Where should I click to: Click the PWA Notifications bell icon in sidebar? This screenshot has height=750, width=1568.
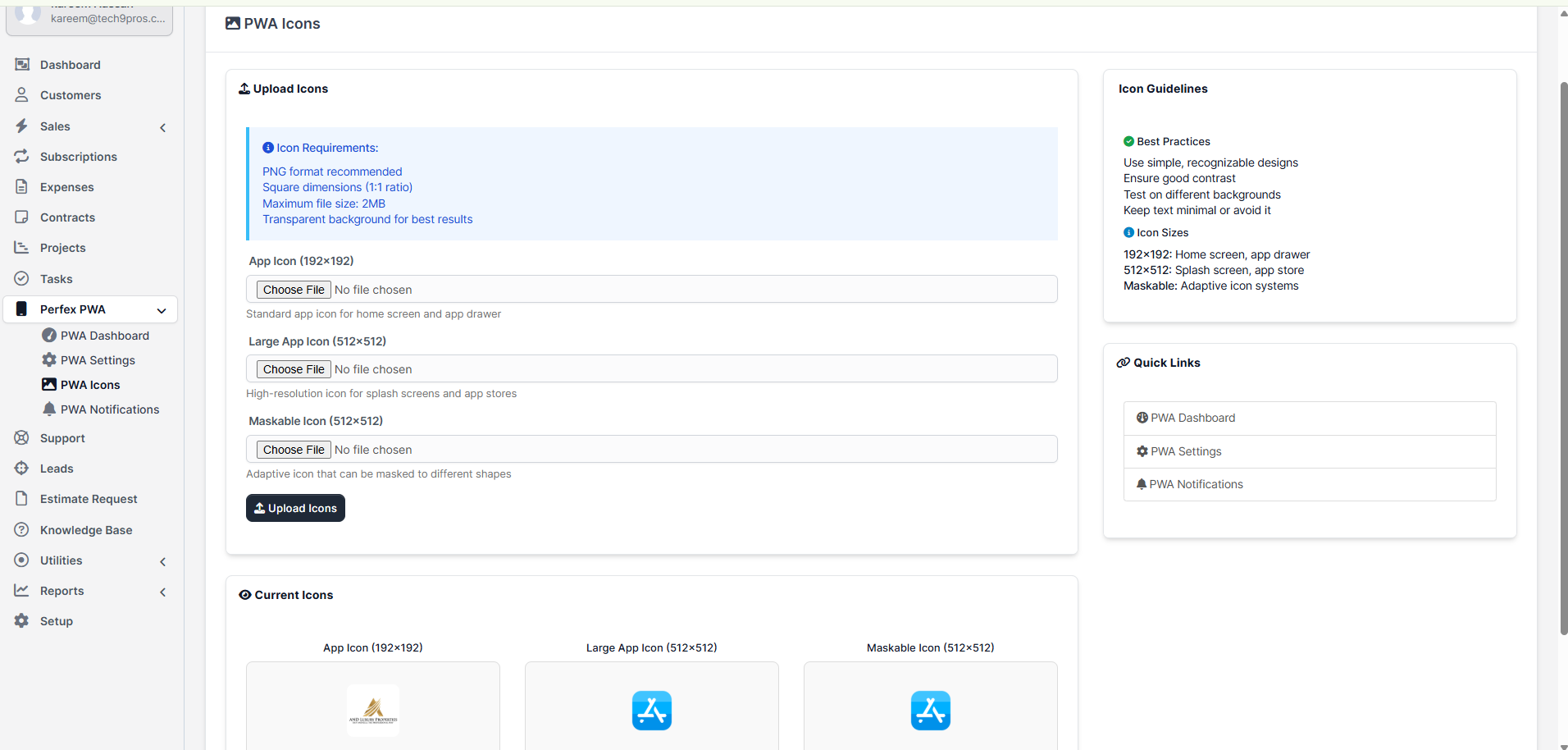point(49,409)
